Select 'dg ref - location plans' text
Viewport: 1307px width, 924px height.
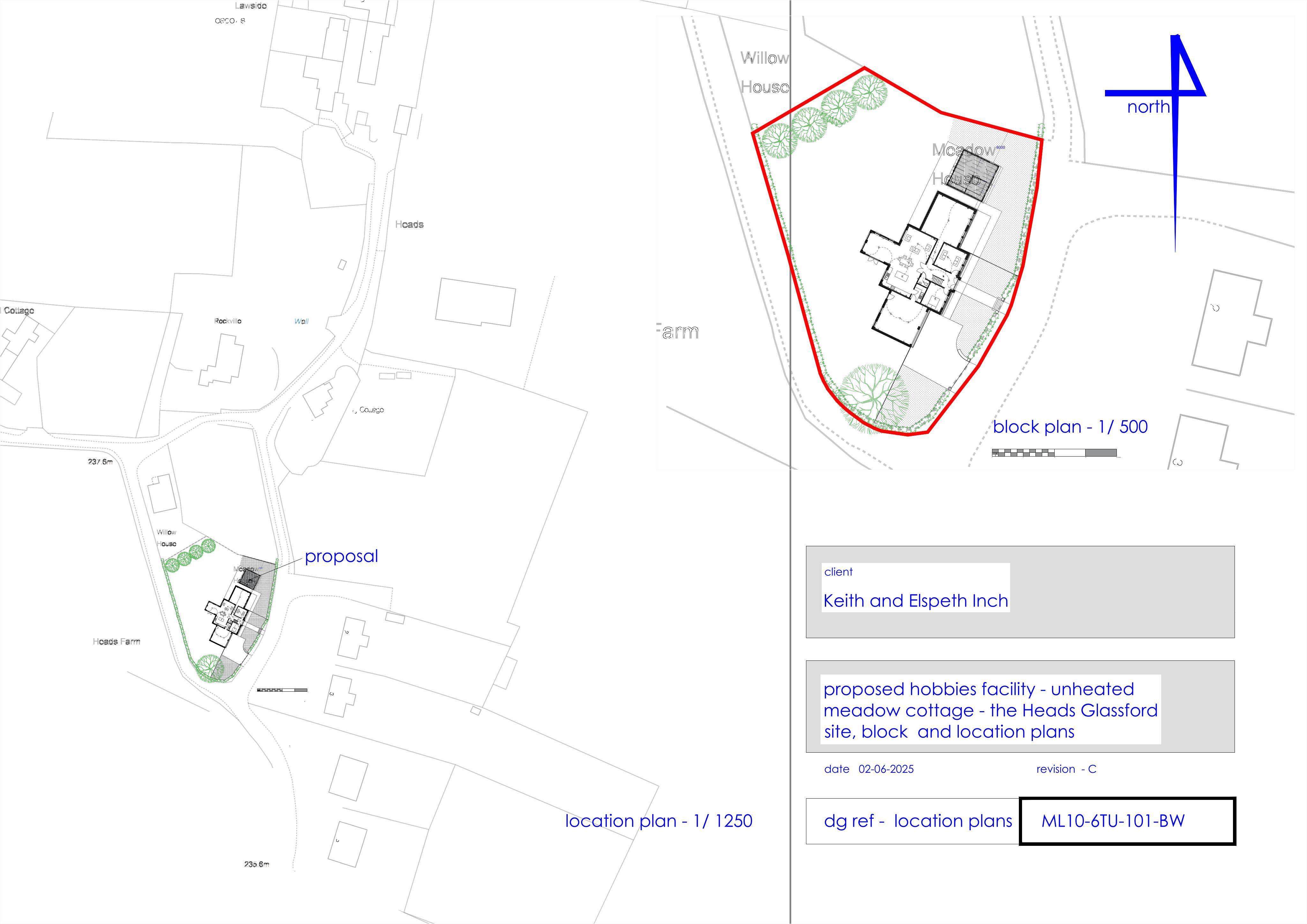pyautogui.click(x=918, y=821)
